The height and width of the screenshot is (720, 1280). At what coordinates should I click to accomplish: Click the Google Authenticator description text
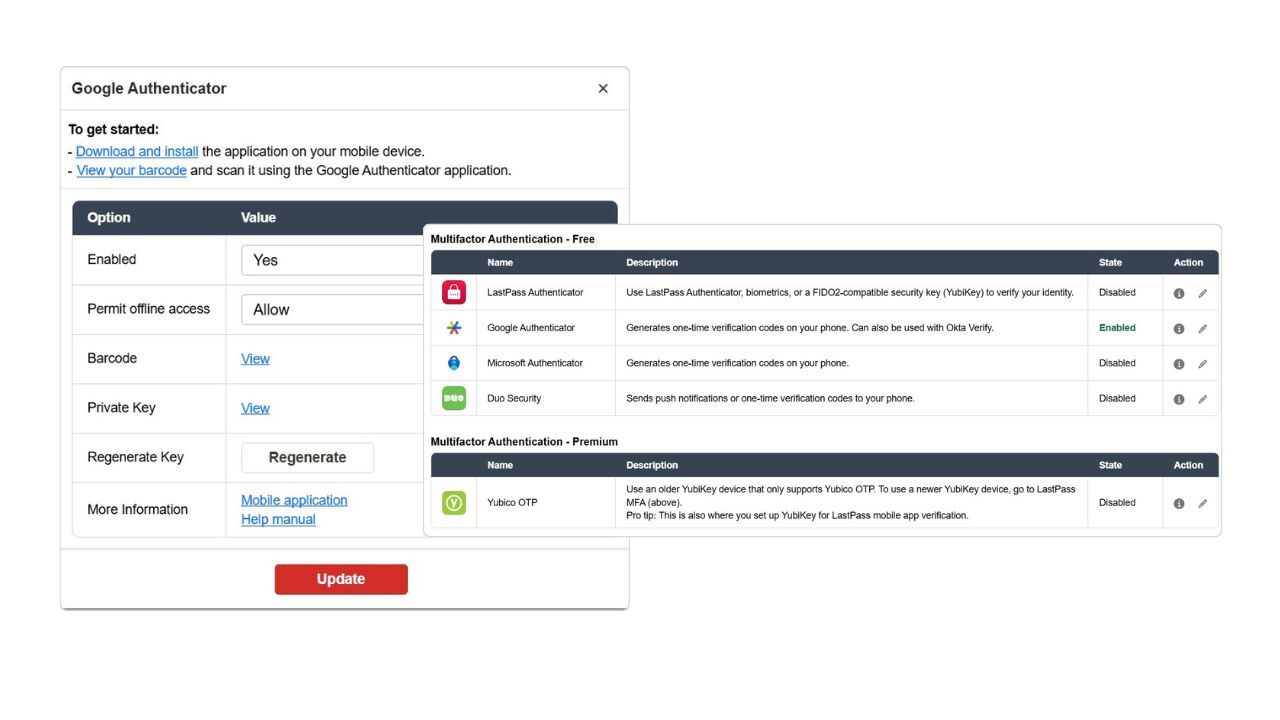point(810,328)
